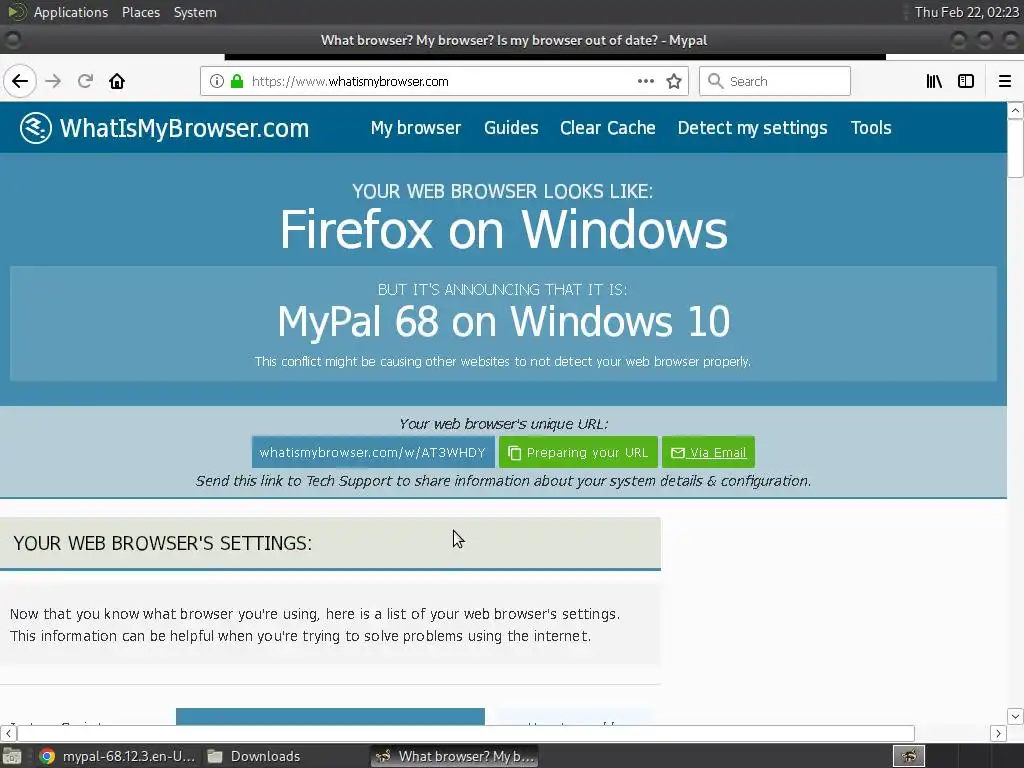Click the Mypal tray icon at bottom right

point(909,756)
